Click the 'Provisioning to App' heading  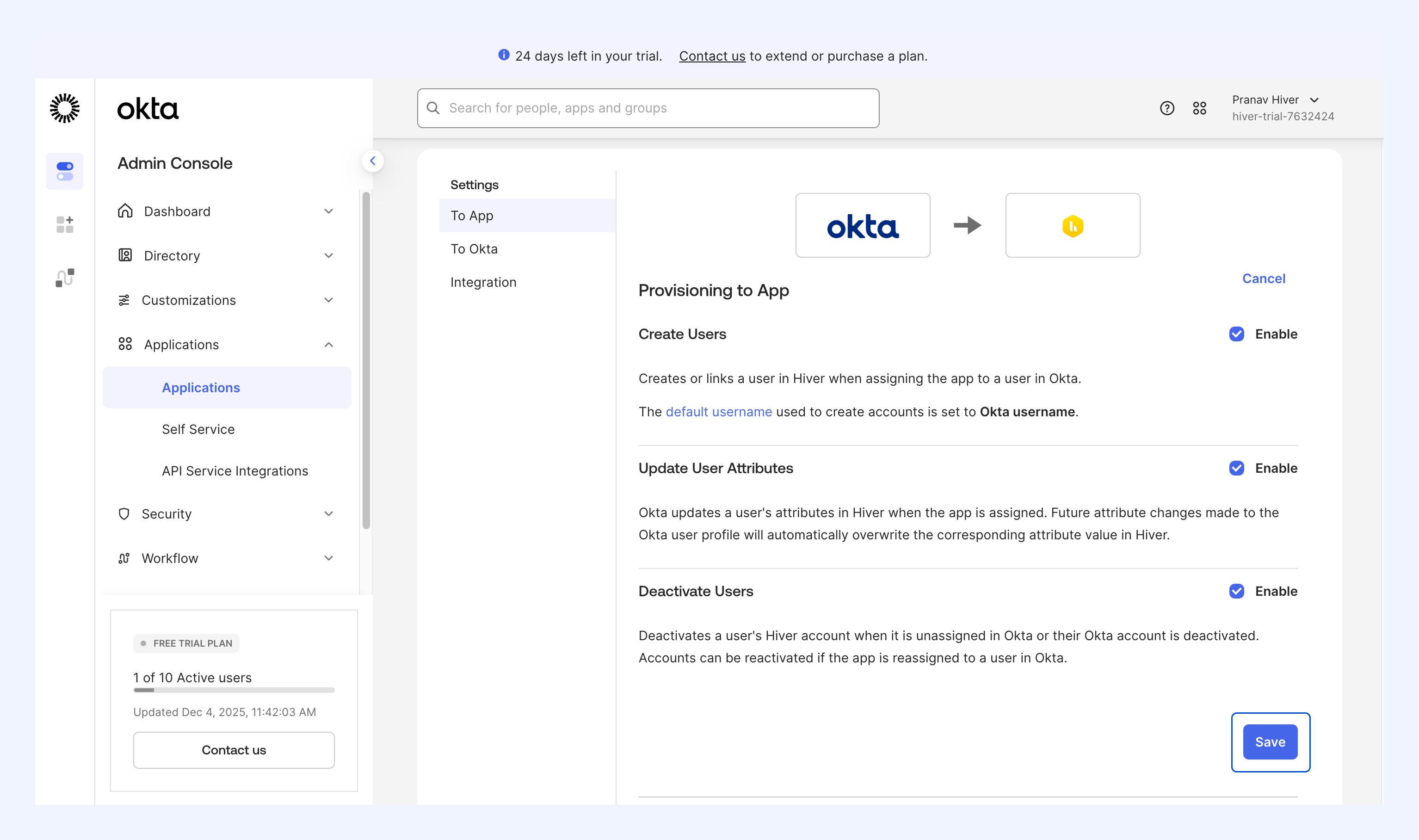(714, 290)
